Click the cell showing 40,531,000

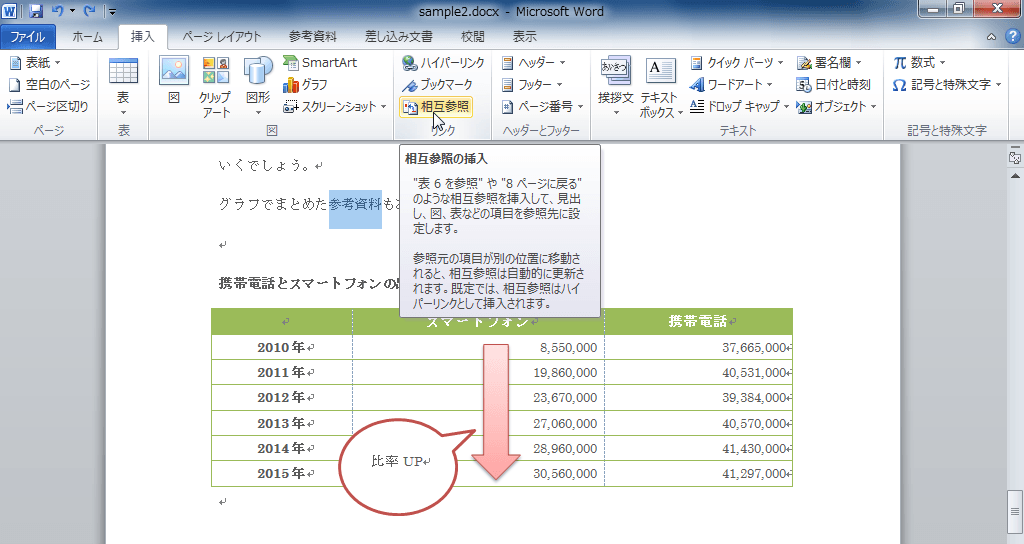[x=698, y=372]
